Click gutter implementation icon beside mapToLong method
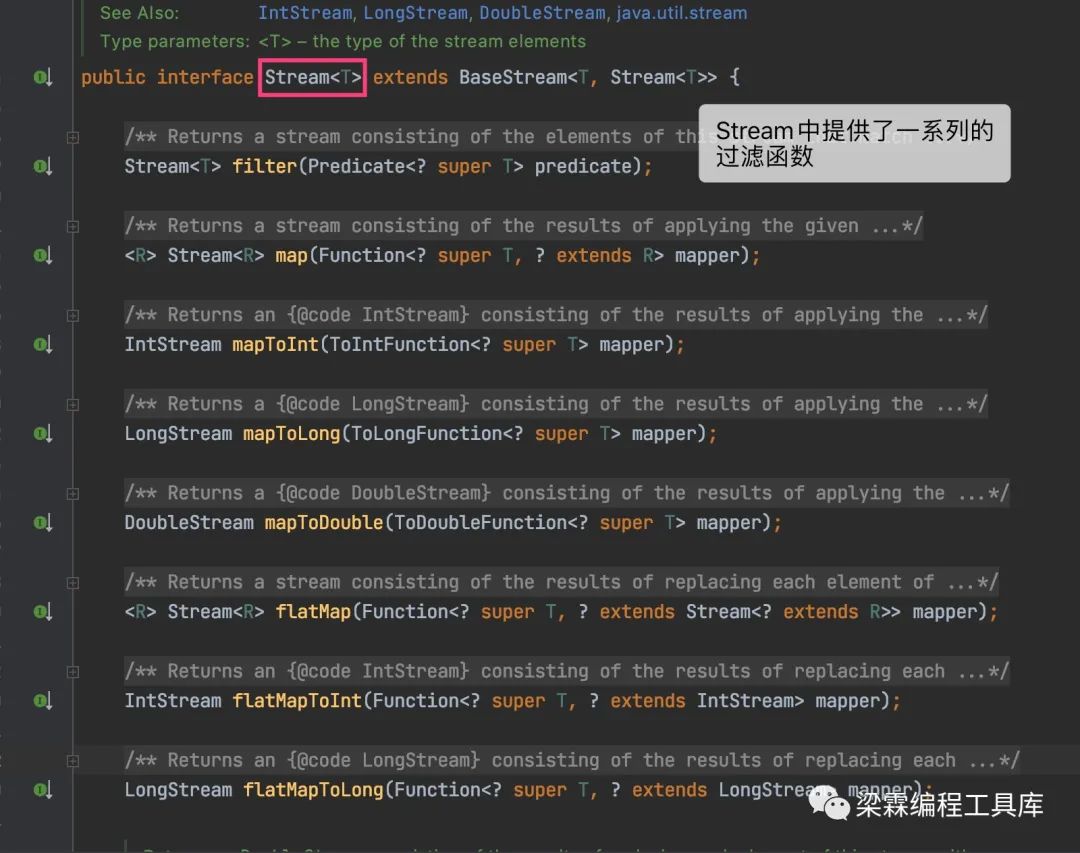Image resolution: width=1080 pixels, height=853 pixels. [x=43, y=433]
